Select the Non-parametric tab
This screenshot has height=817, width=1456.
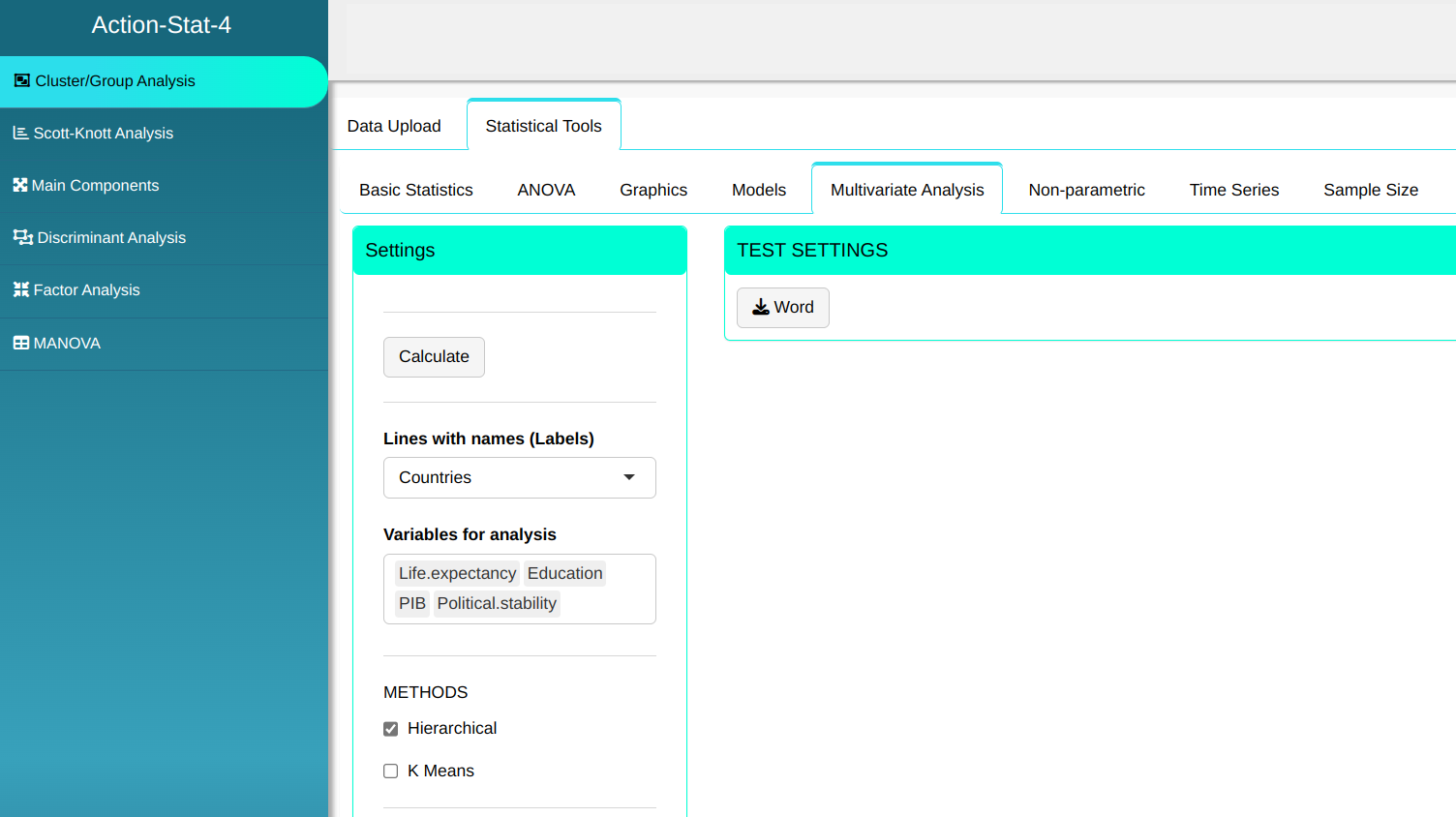(x=1086, y=190)
